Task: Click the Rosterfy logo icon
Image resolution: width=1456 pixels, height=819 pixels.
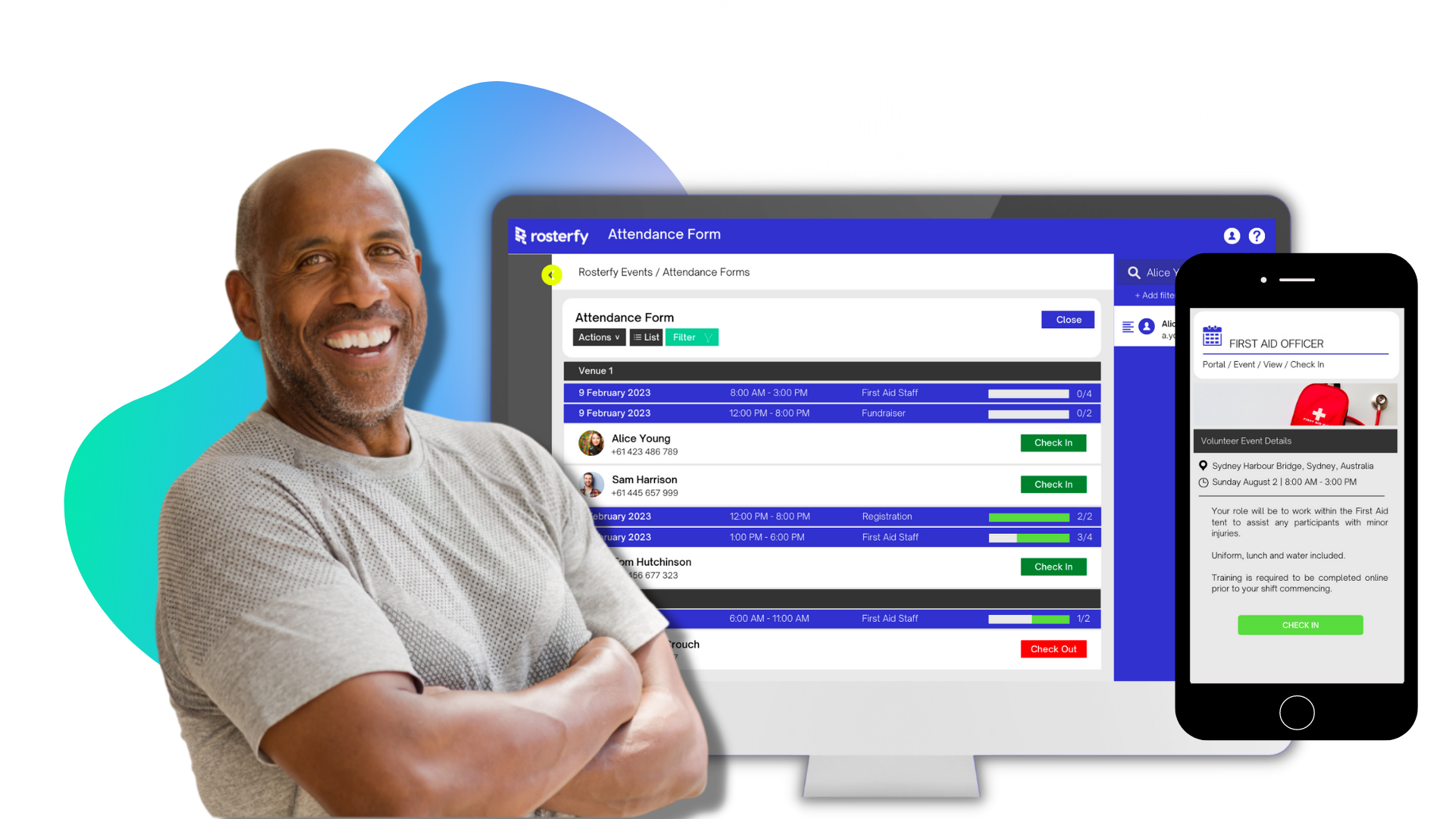Action: point(523,235)
